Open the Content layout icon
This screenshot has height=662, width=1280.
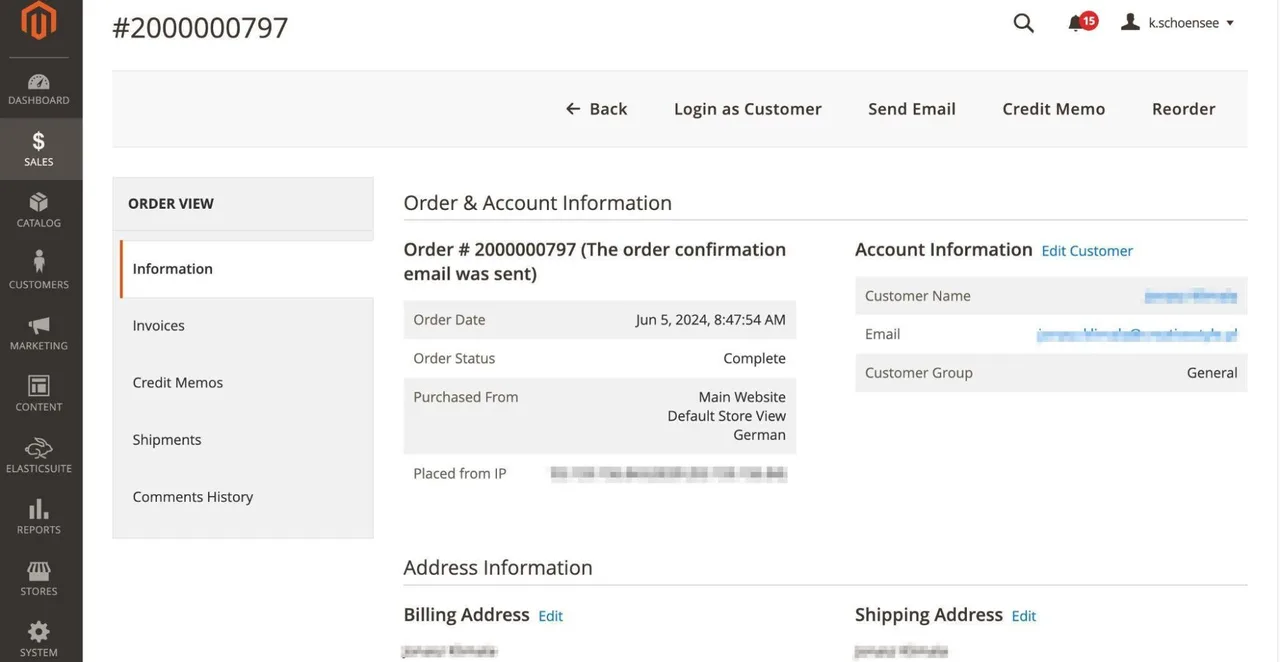coord(39,386)
